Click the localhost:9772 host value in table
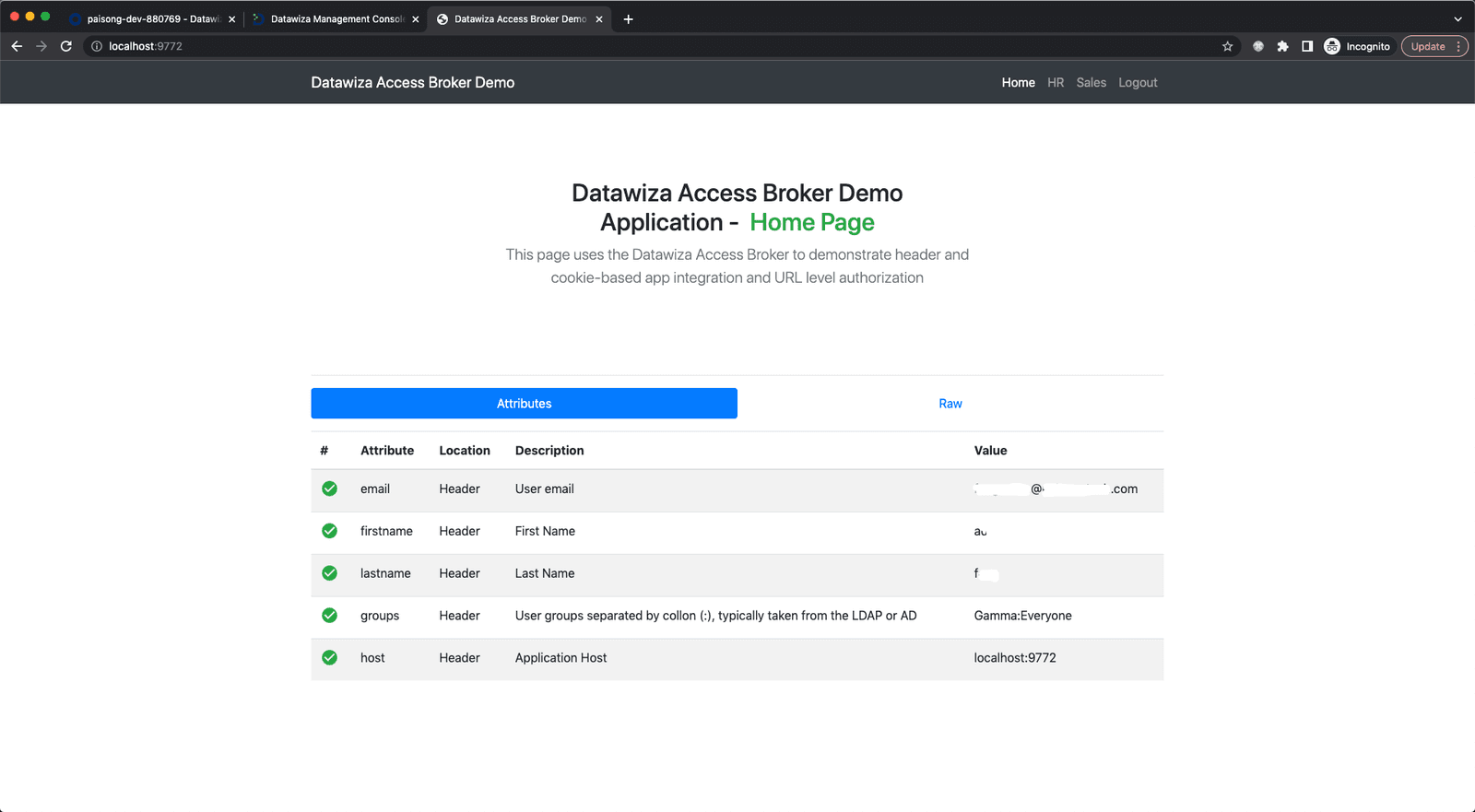The width and height of the screenshot is (1475, 812). 1015,658
